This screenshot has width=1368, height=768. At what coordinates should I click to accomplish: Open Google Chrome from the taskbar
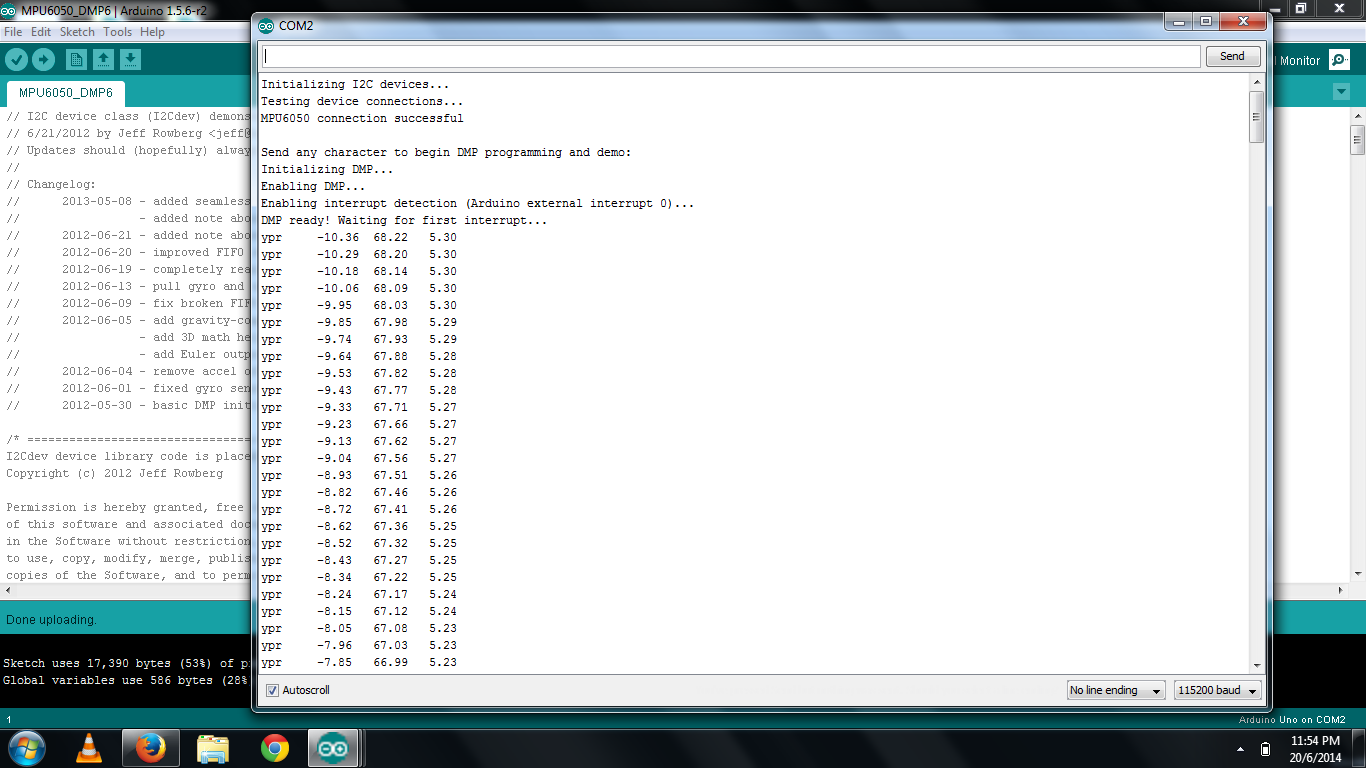[x=275, y=748]
